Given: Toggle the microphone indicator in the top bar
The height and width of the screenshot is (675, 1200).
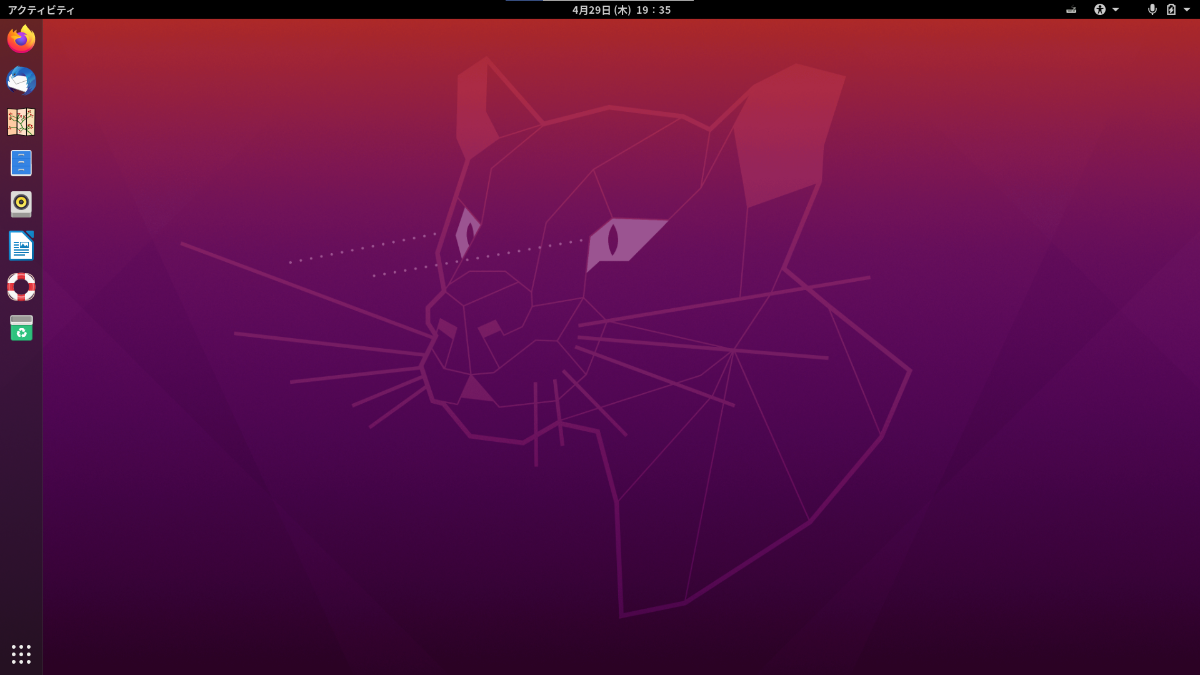Looking at the screenshot, I should click(1152, 9).
